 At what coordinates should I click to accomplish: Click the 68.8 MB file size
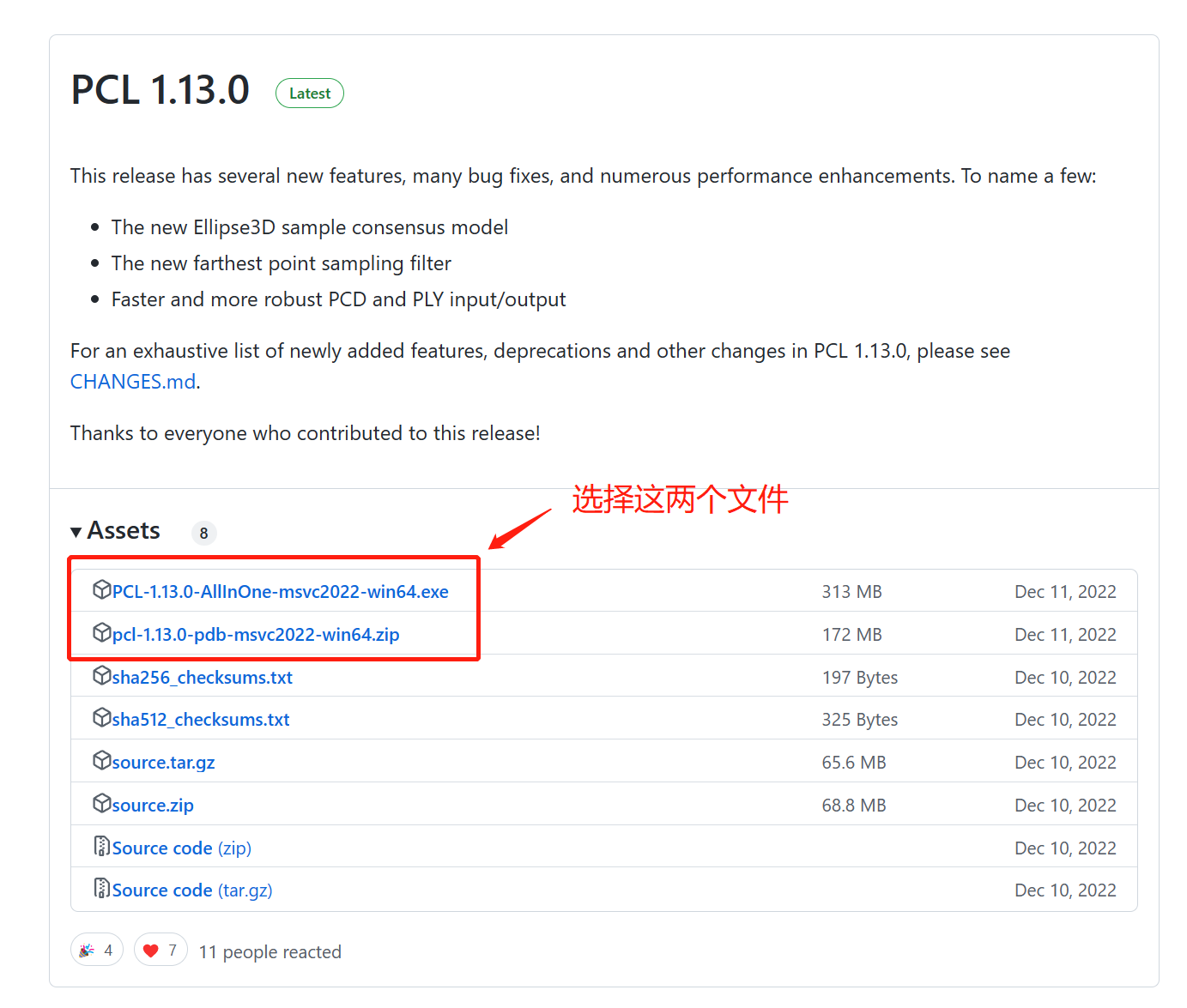(x=853, y=806)
